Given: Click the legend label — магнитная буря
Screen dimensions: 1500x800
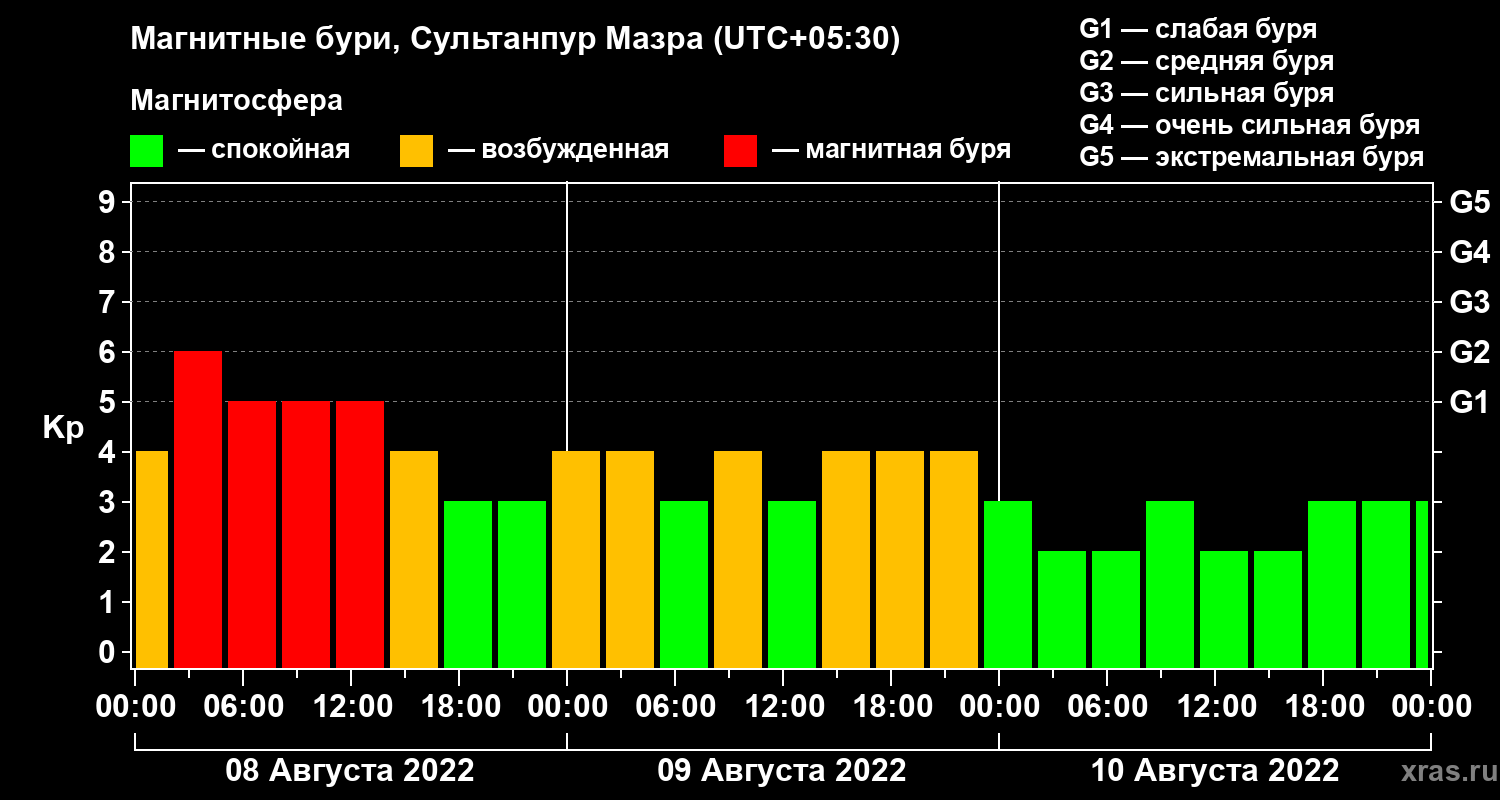Looking at the screenshot, I should (x=892, y=151).
